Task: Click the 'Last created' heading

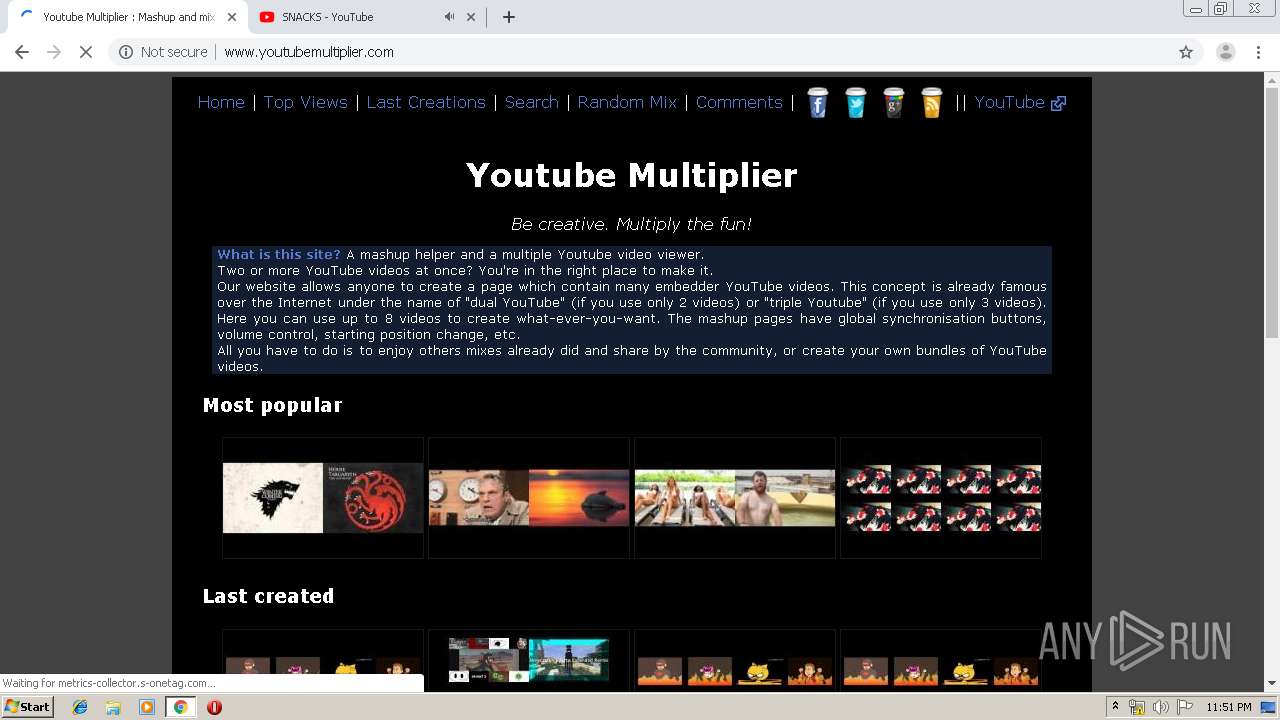Action: tap(268, 596)
